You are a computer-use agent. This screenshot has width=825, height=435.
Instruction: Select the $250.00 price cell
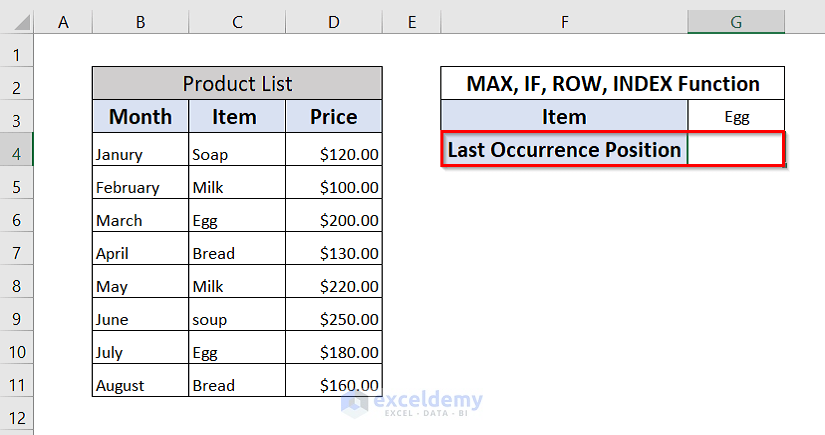(x=333, y=319)
